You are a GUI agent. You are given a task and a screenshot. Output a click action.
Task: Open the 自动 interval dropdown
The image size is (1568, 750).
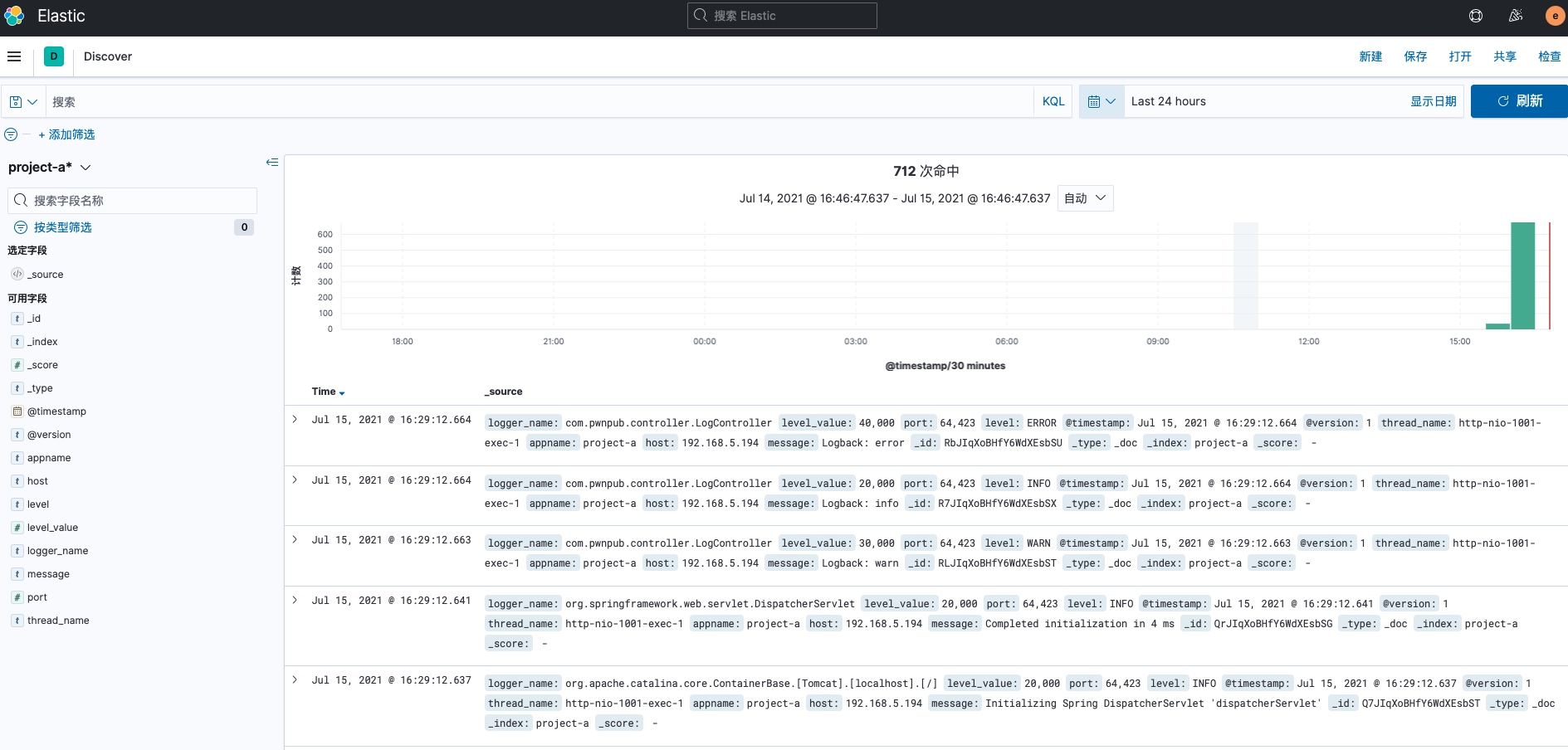click(1085, 198)
